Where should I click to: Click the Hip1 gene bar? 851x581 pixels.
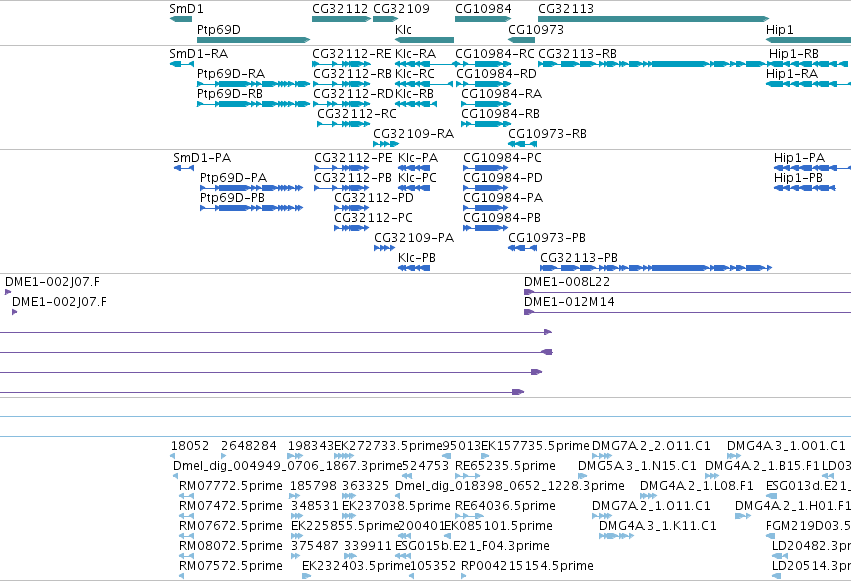click(x=808, y=40)
